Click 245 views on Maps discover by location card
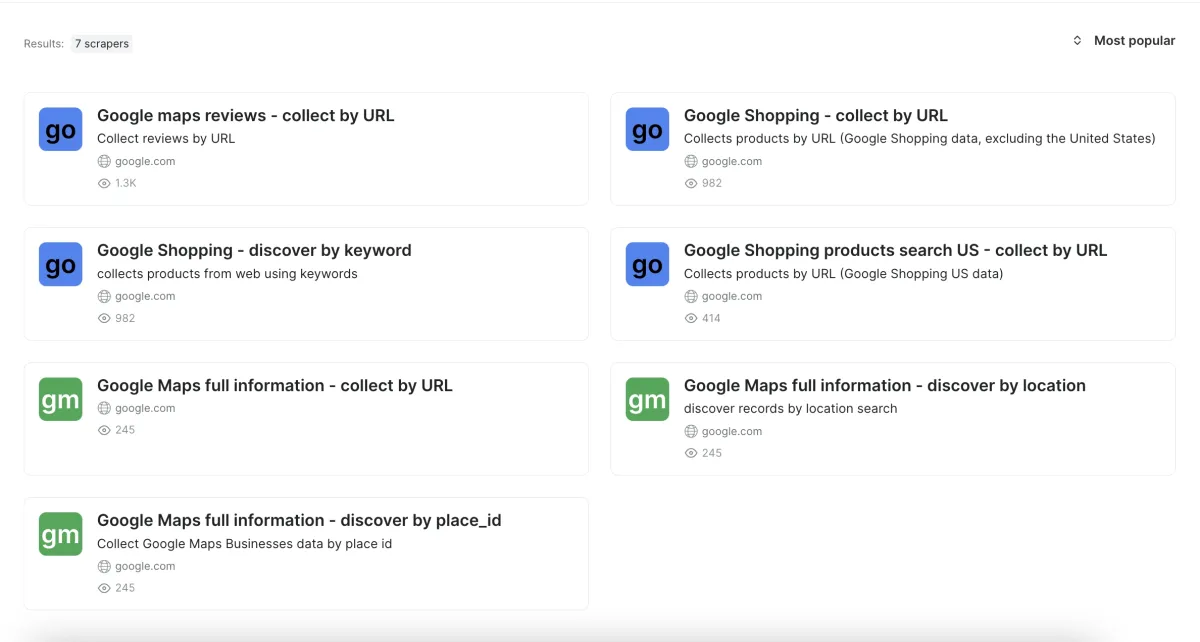The height and width of the screenshot is (642, 1200). point(712,453)
